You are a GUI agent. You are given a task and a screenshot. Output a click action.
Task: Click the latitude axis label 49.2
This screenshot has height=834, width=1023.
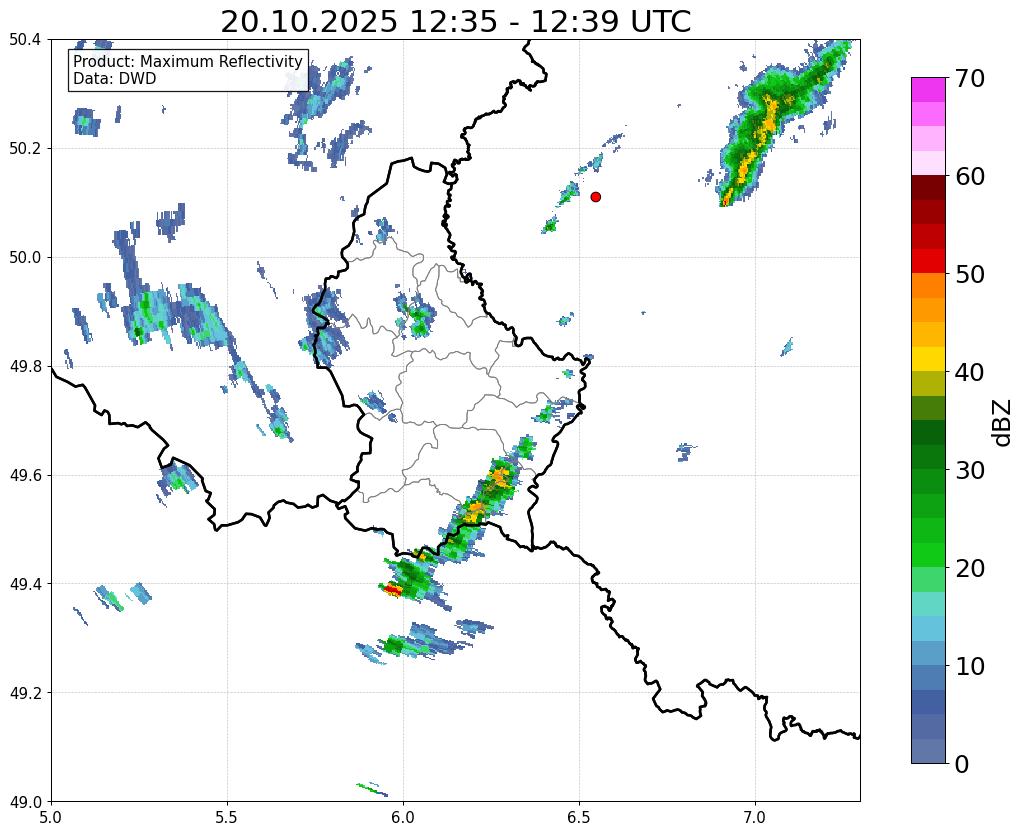(25, 692)
